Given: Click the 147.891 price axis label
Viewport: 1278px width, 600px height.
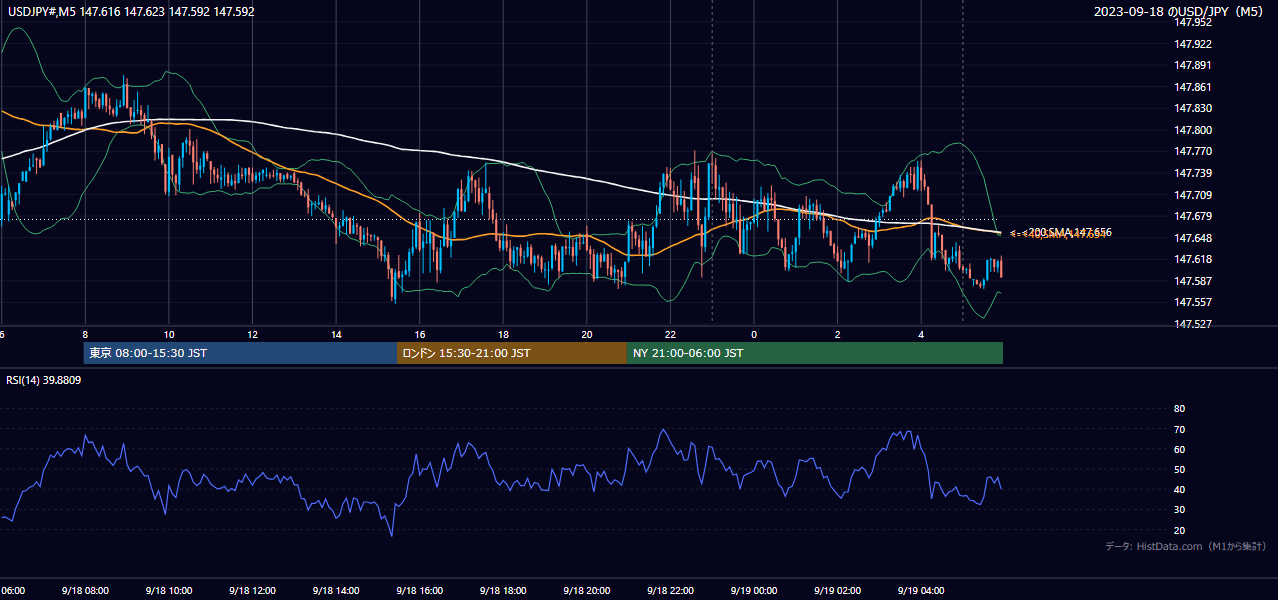Looking at the screenshot, I should [x=1194, y=65].
